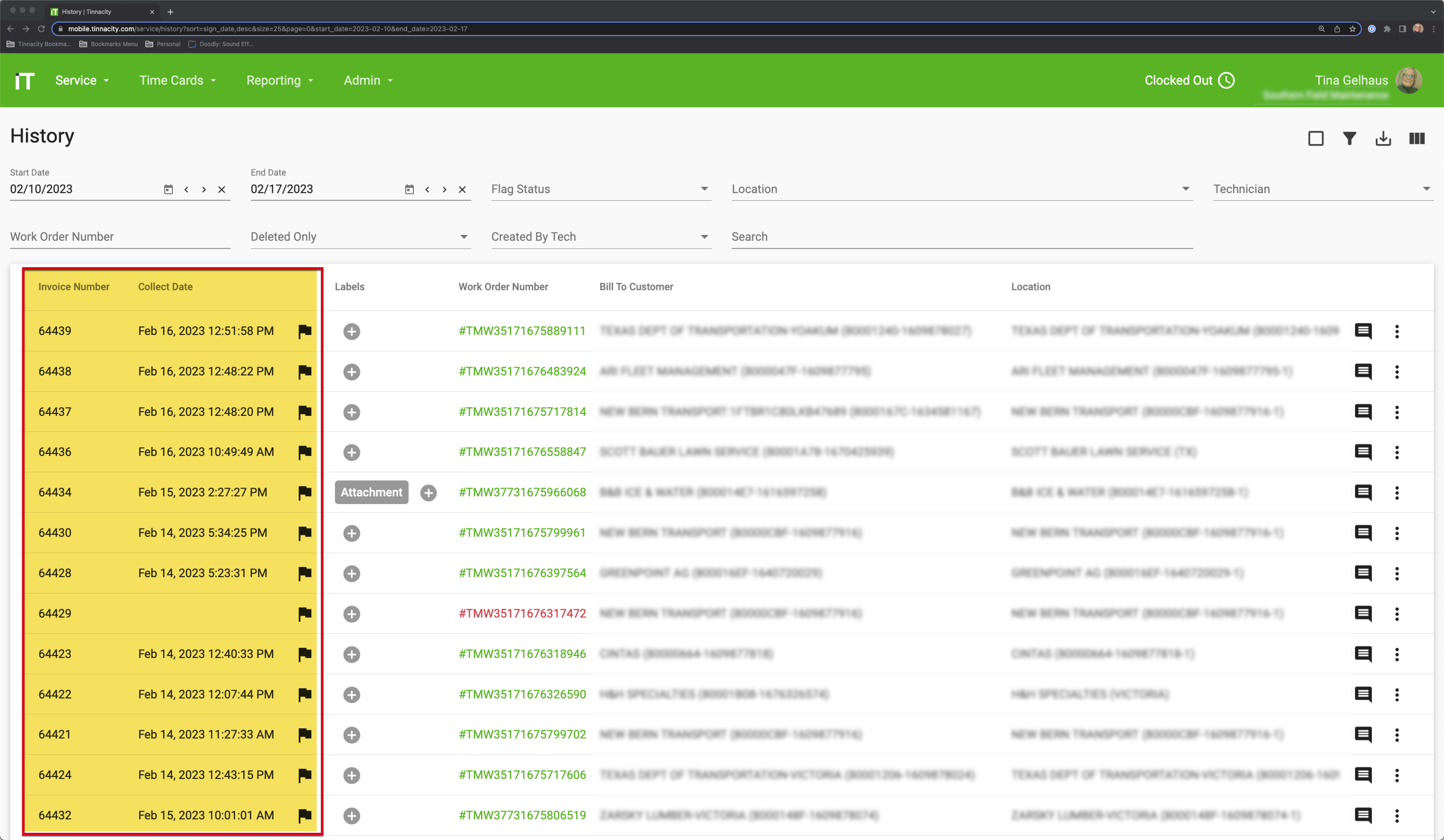The height and width of the screenshot is (840, 1444).
Task: Click the Work Order Number input field
Action: point(120,237)
